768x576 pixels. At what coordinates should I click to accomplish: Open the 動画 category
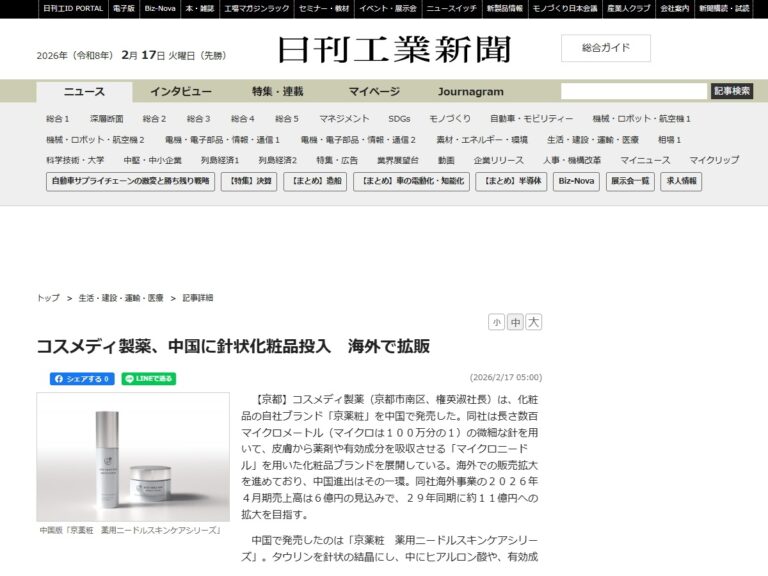coord(446,160)
